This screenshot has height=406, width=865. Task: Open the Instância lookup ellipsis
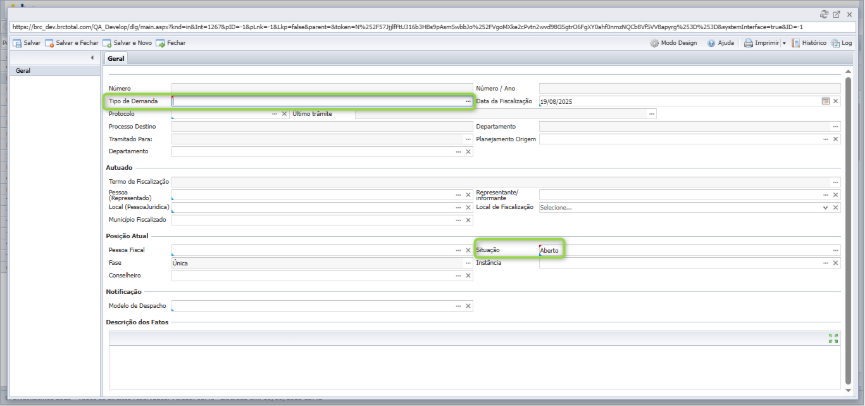[826, 263]
